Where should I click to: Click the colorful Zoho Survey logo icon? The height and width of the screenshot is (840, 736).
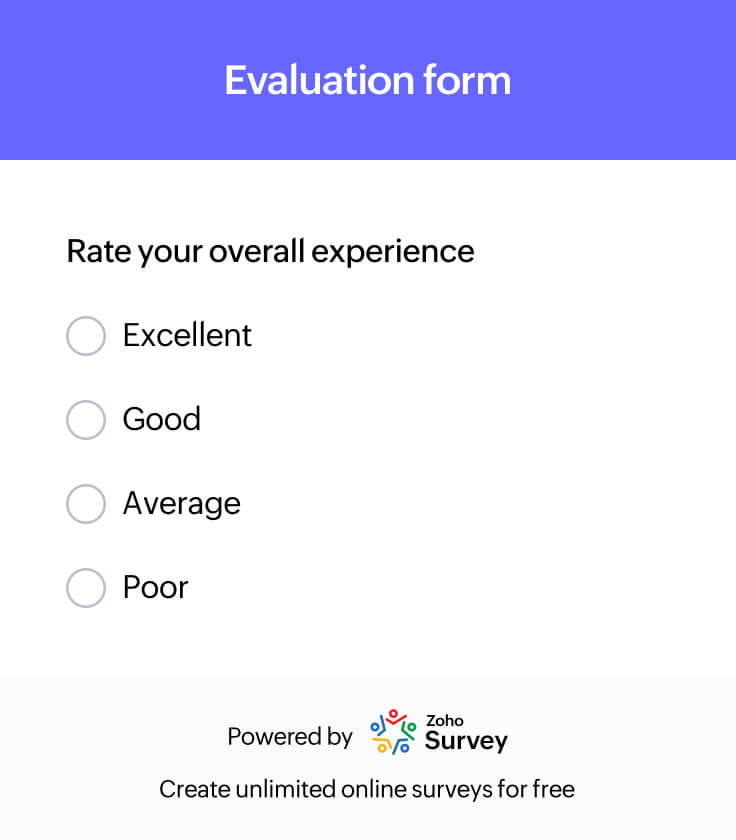389,734
